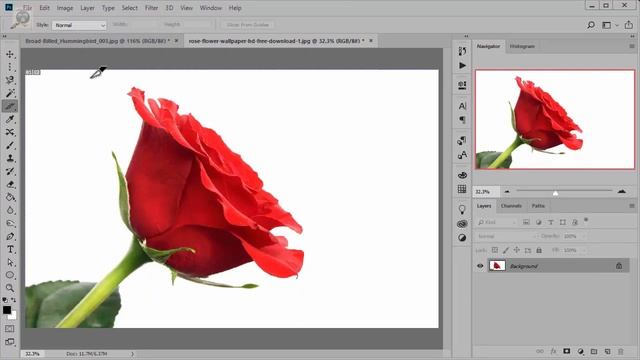Toggle pixel layer filter in Layers panel
Viewport: 640px width, 360px height.
(x=526, y=222)
